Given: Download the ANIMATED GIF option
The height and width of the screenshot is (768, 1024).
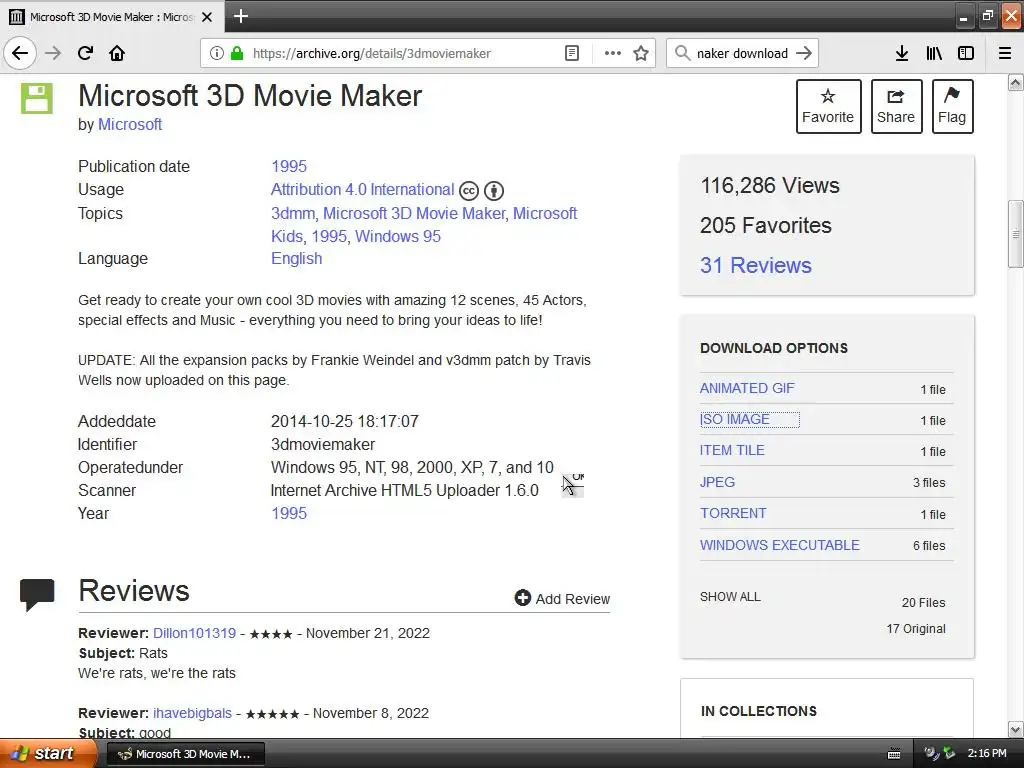Looking at the screenshot, I should coord(747,388).
